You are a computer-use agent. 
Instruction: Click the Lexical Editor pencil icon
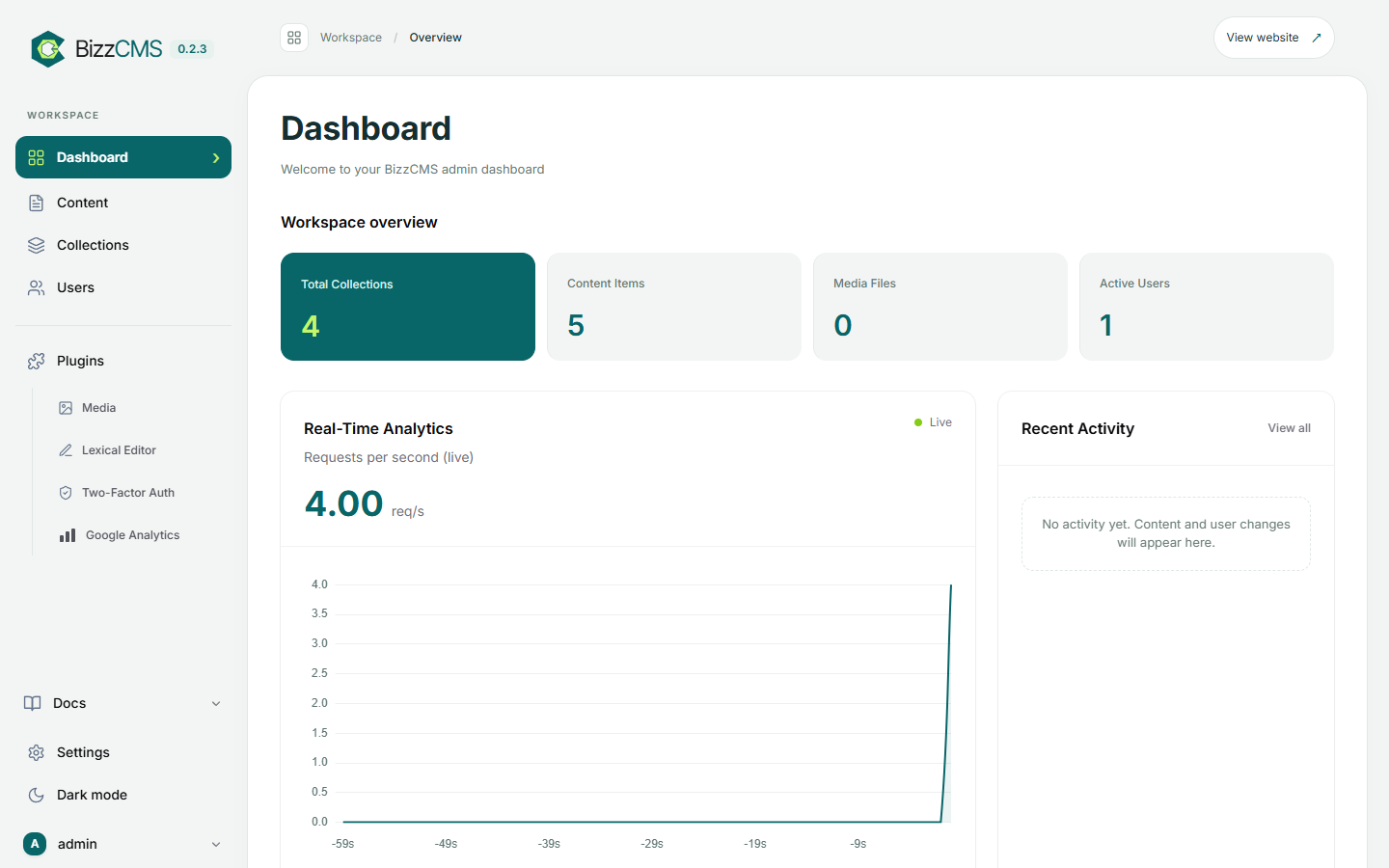(x=66, y=450)
